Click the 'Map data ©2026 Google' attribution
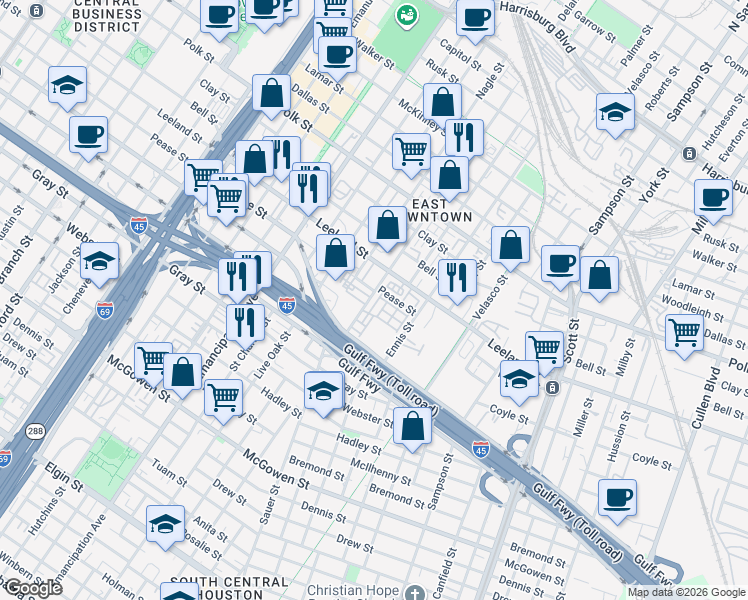The image size is (748, 600). (x=686, y=593)
